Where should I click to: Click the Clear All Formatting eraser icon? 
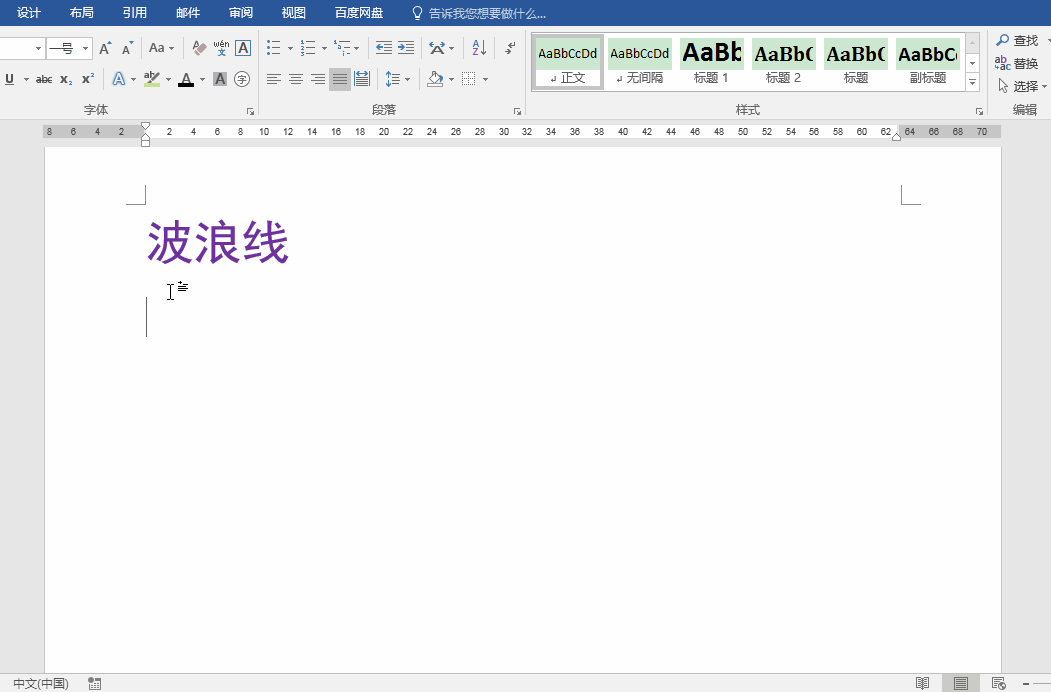coord(199,48)
